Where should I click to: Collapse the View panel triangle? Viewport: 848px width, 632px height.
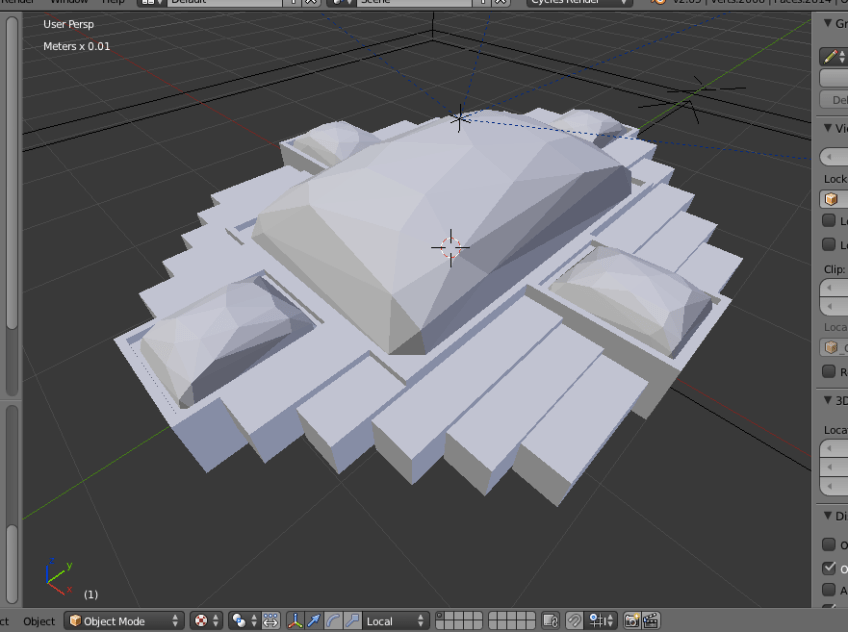(x=828, y=128)
